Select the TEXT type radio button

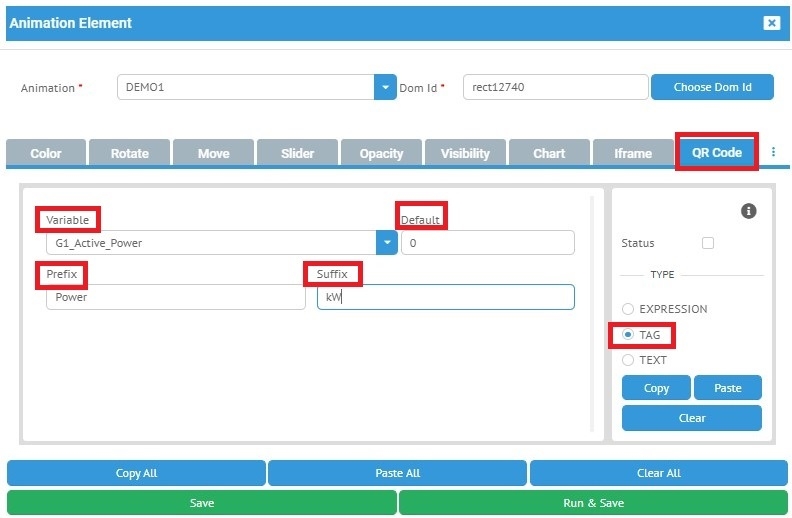tap(628, 360)
